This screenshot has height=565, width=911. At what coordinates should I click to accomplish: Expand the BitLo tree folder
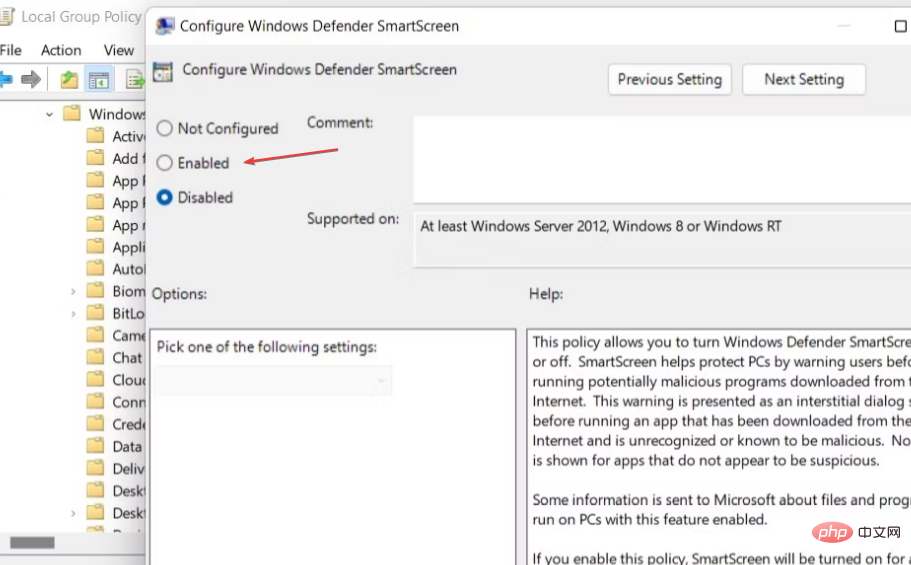[x=73, y=314]
